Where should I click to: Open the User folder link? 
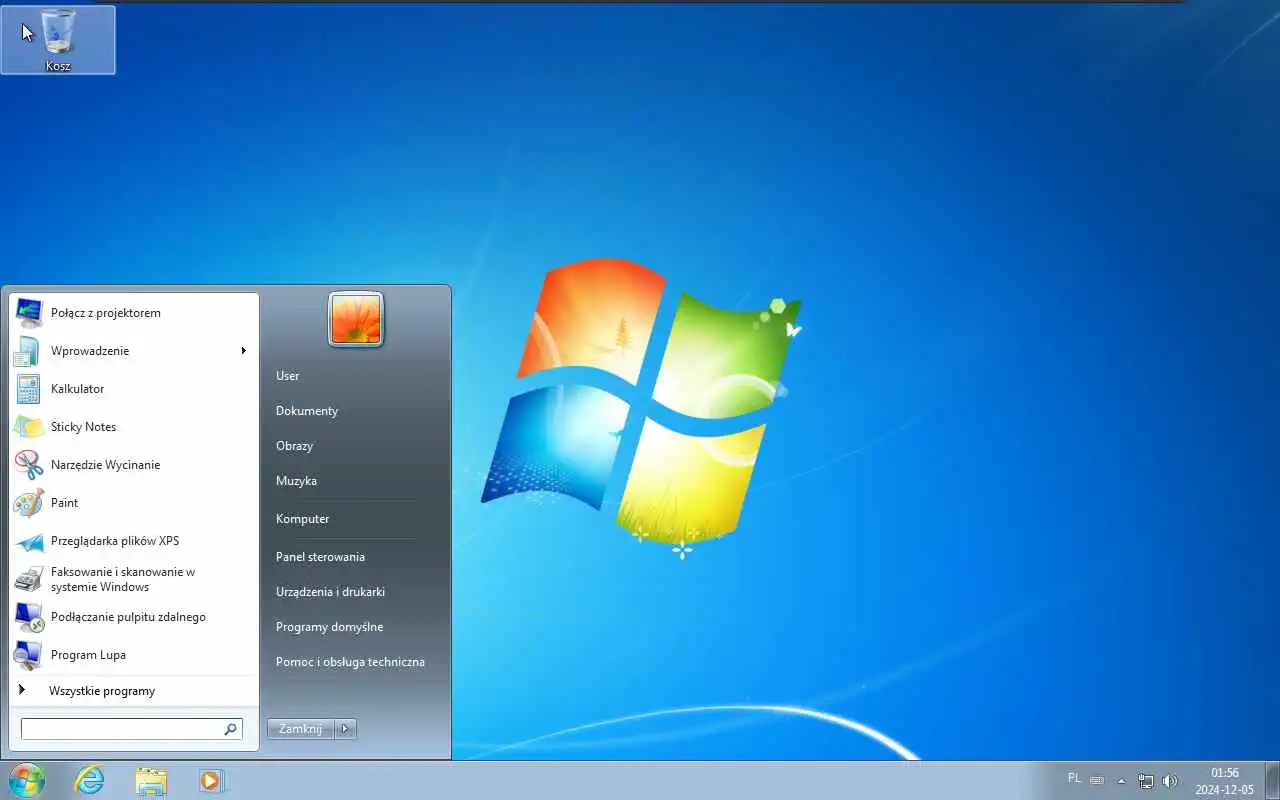[x=288, y=376]
